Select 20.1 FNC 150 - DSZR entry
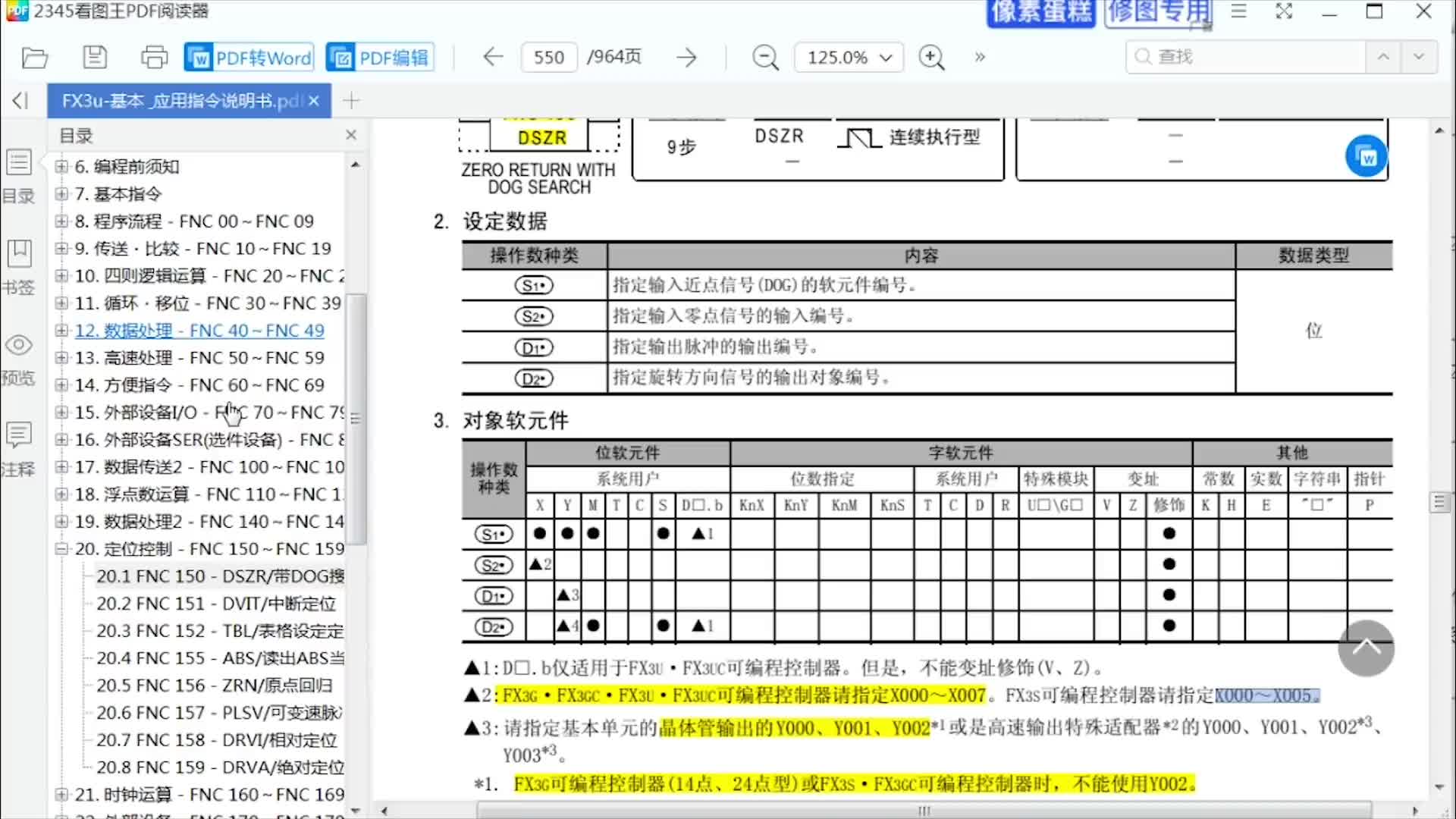1456x819 pixels. pos(220,576)
